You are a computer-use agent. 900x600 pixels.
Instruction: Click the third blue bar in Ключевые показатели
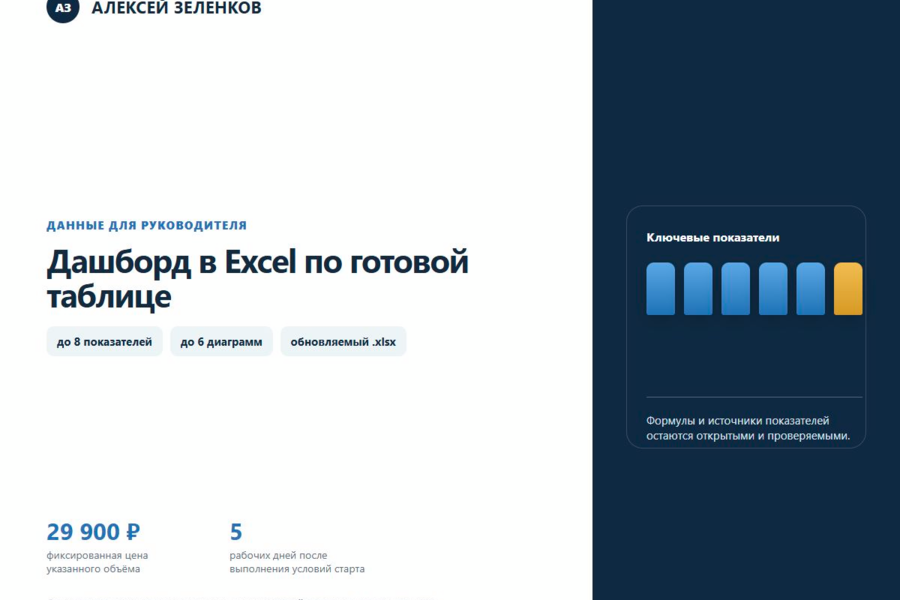735,289
